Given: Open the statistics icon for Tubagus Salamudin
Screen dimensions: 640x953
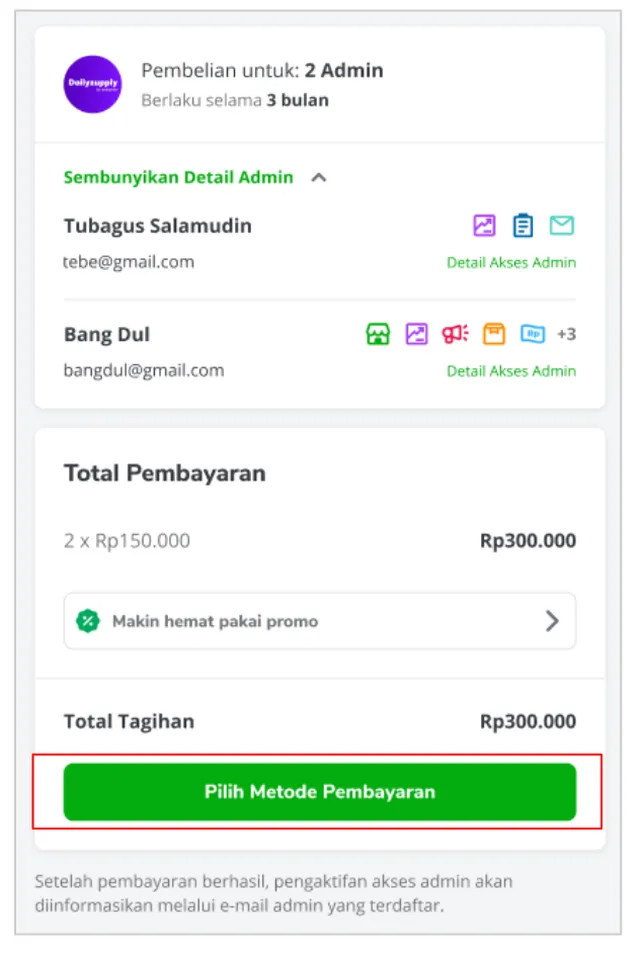Looking at the screenshot, I should coord(484,225).
